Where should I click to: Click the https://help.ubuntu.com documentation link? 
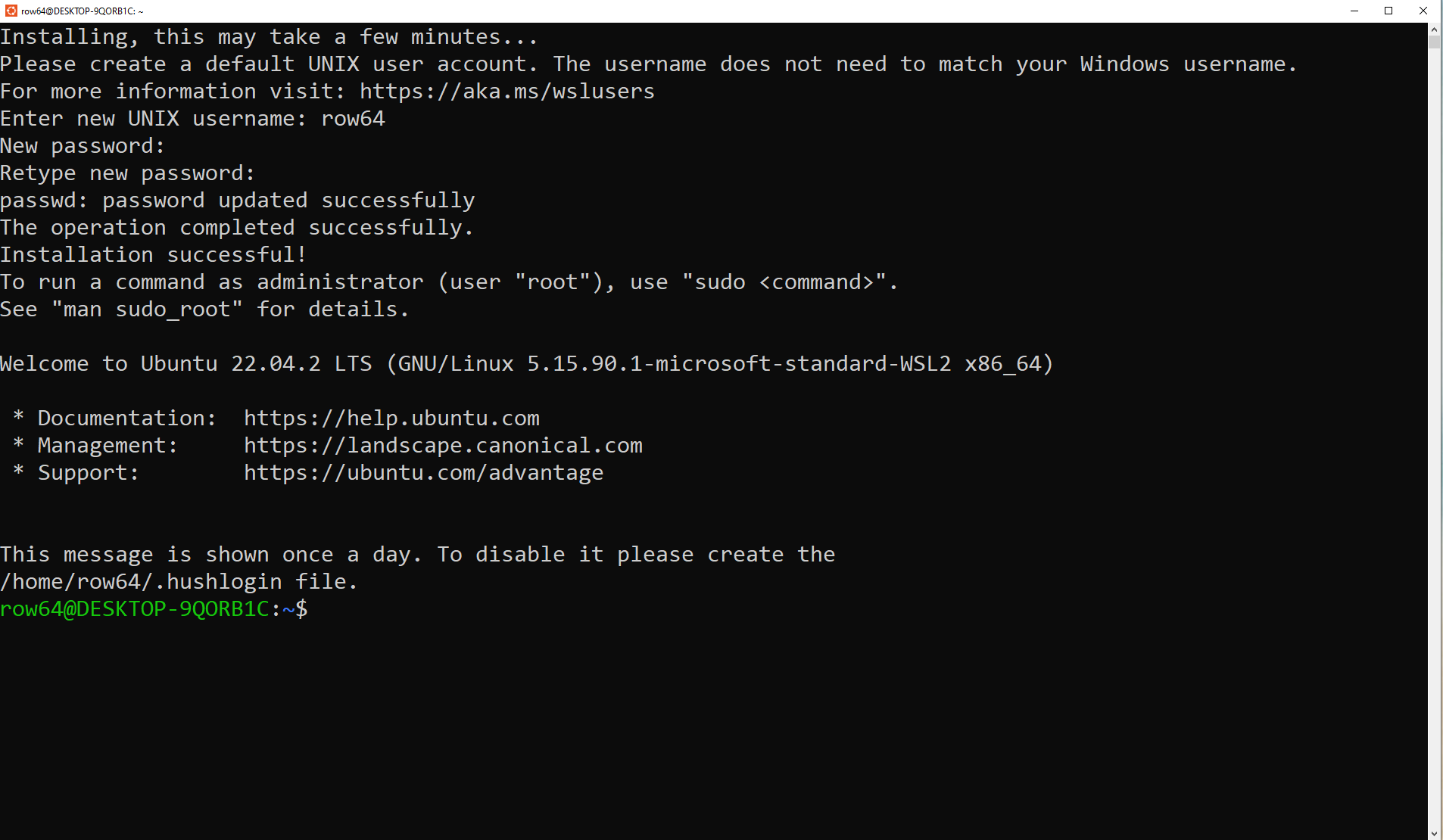pos(391,418)
